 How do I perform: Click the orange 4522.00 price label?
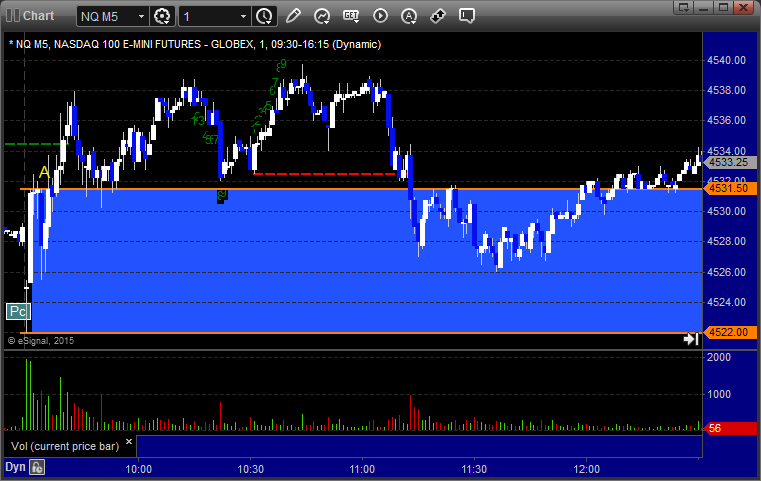730,332
